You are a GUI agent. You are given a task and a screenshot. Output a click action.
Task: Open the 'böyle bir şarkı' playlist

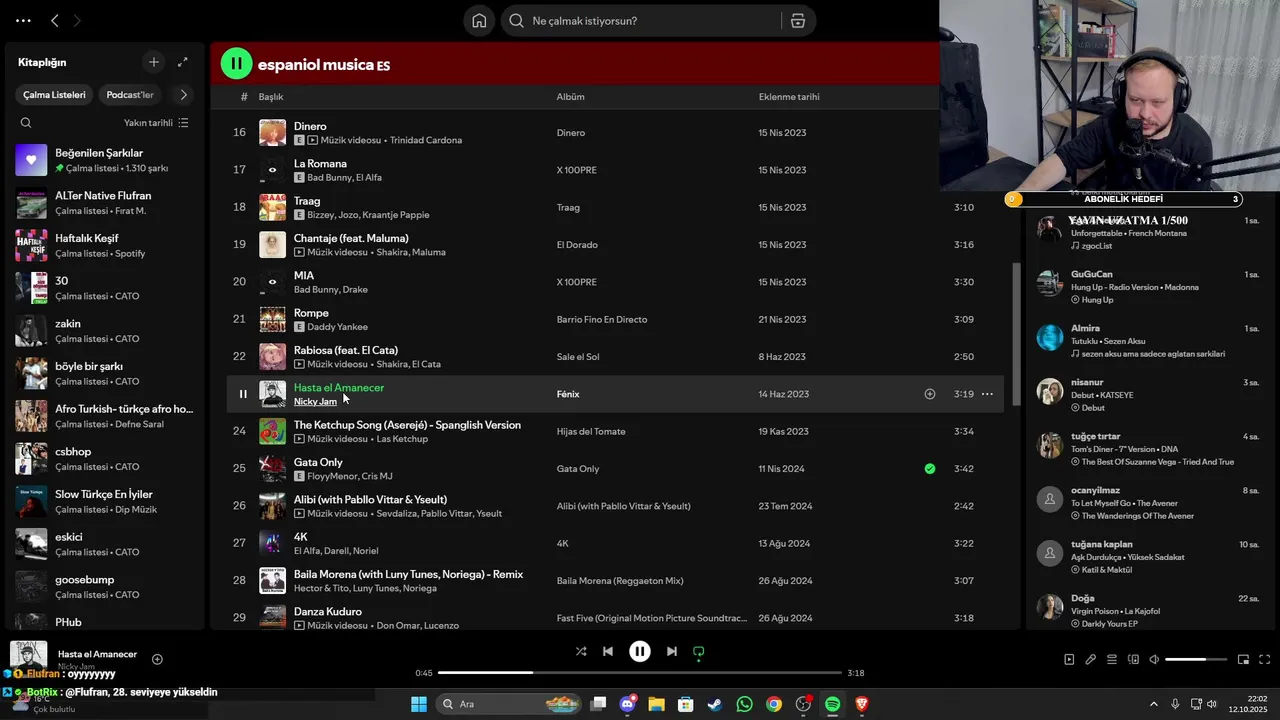(105, 373)
